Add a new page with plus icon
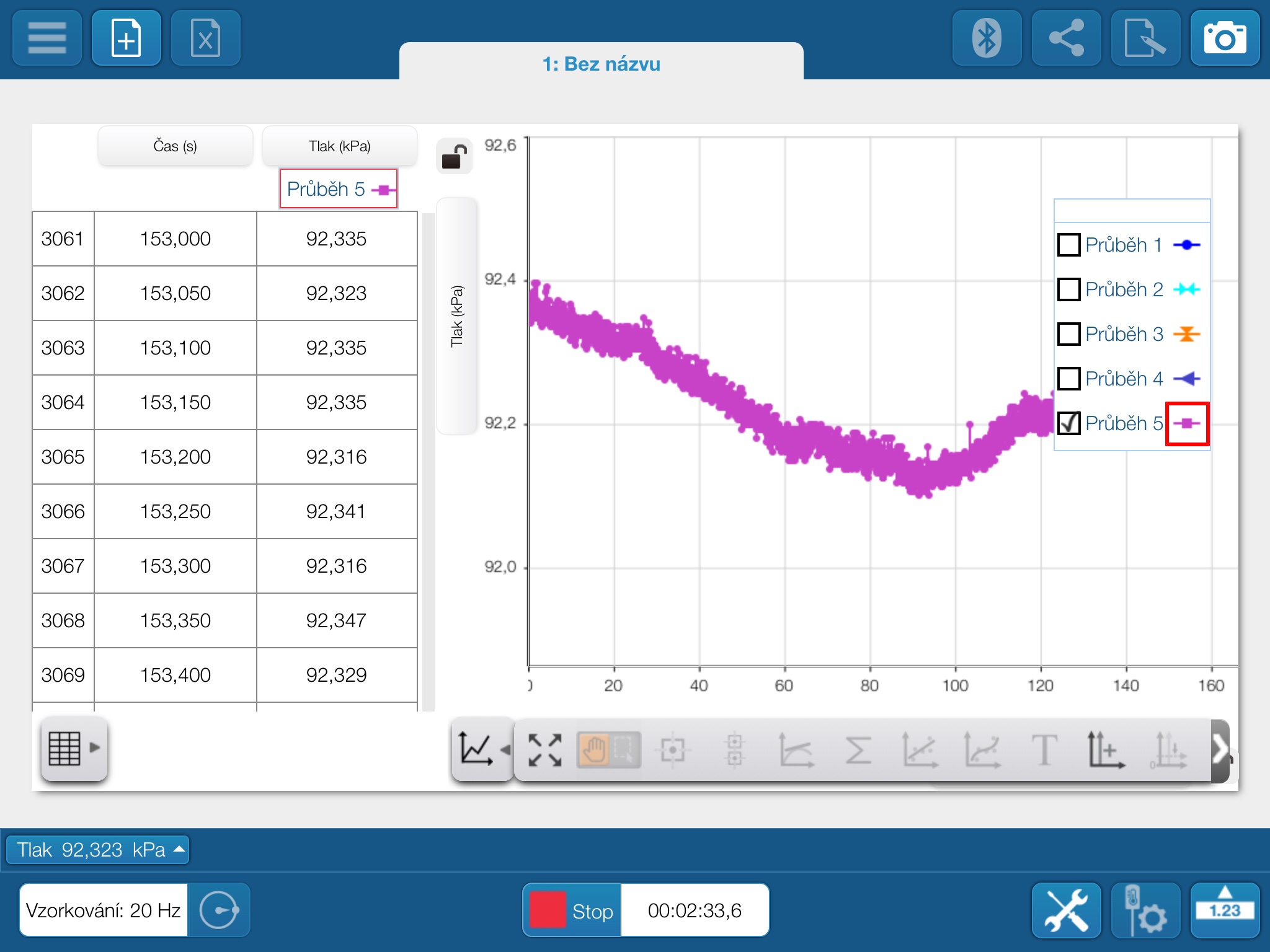1270x952 pixels. [x=127, y=38]
